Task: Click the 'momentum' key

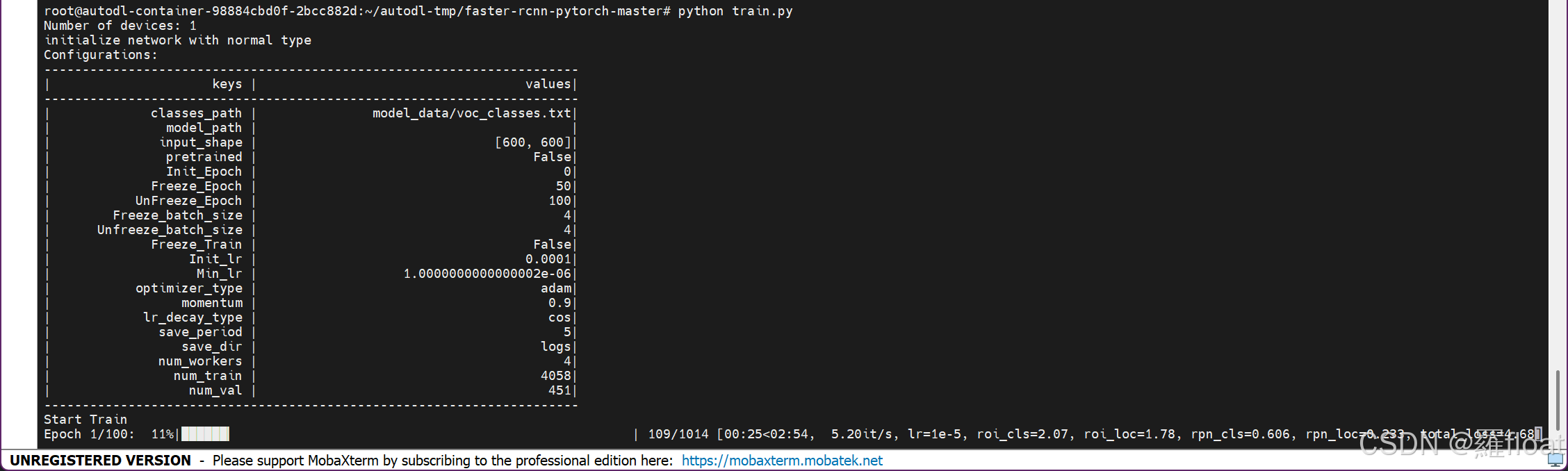Action: pyautogui.click(x=212, y=303)
